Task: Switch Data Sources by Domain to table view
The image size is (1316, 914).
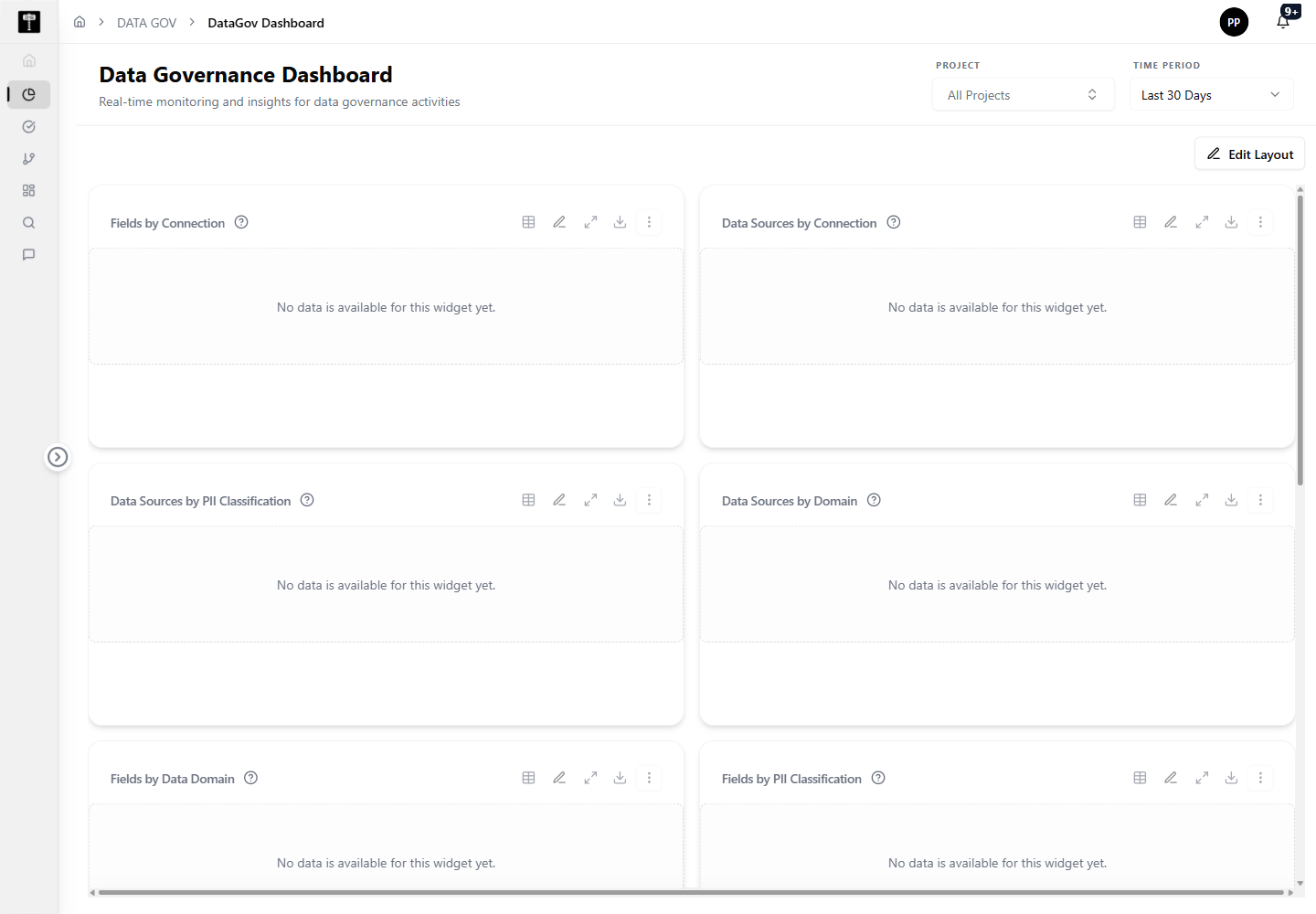Action: point(1140,500)
